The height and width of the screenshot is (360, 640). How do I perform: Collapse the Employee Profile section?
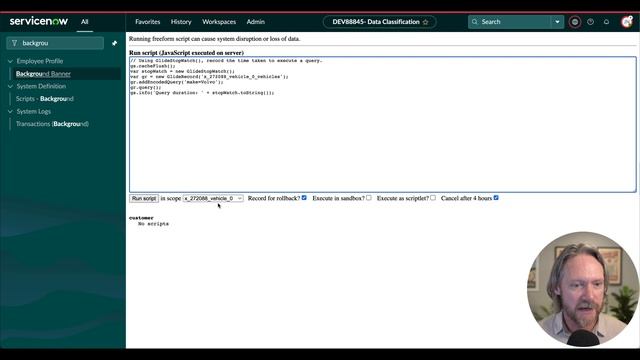pos(10,61)
